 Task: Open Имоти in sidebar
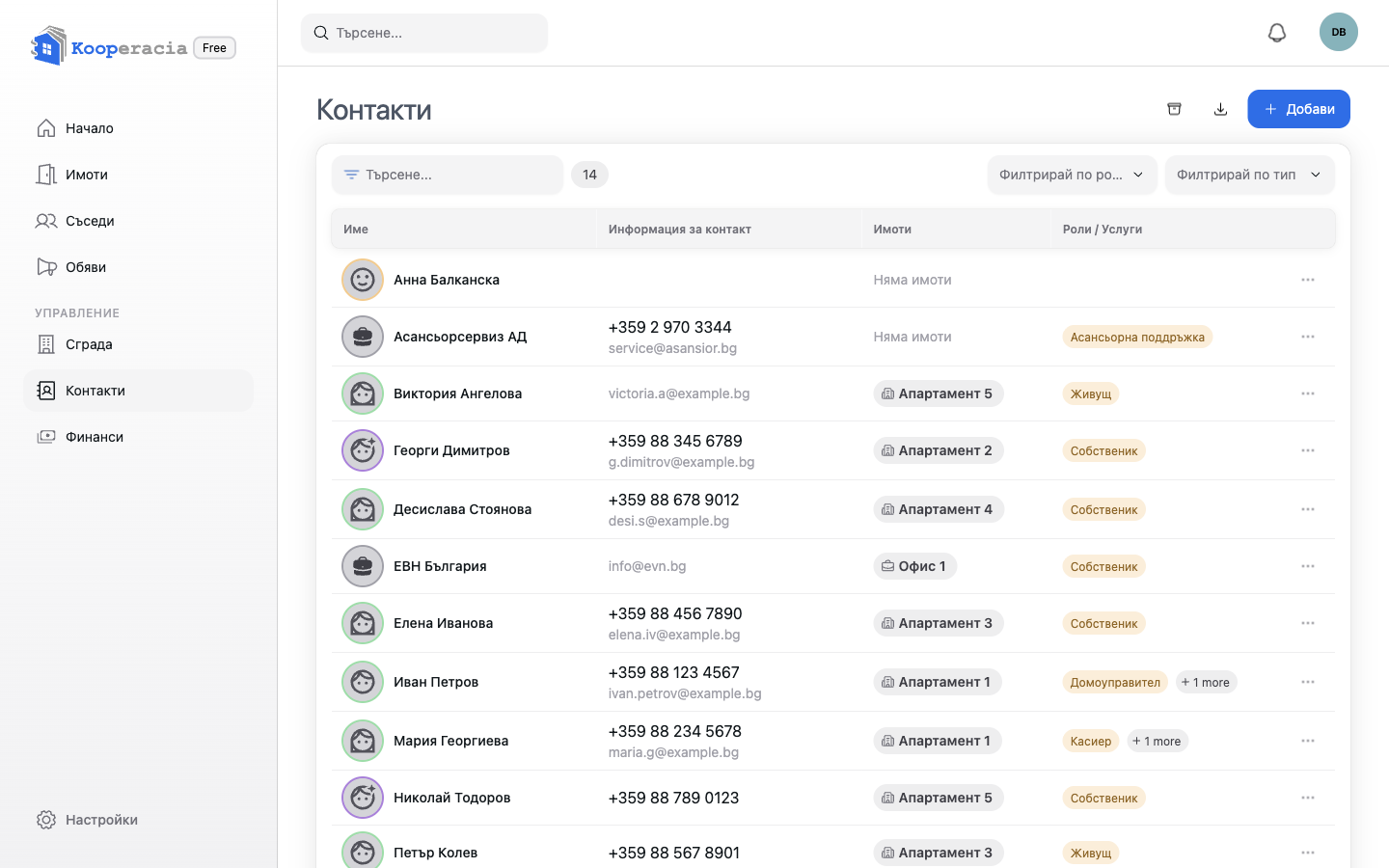(138, 175)
